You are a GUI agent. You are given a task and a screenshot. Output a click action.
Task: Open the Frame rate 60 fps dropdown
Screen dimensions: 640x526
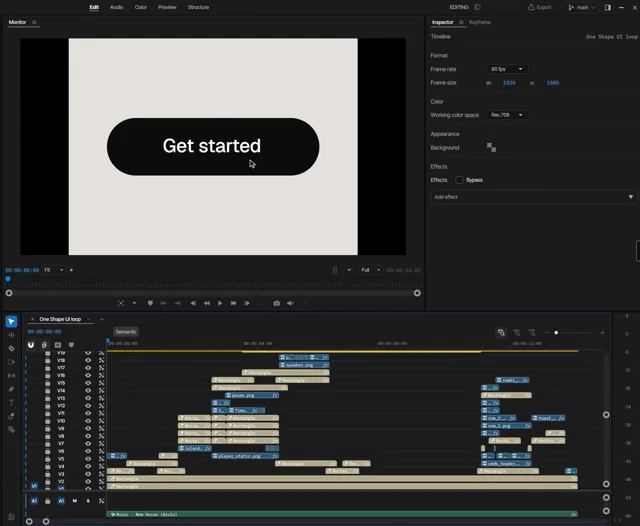click(507, 69)
